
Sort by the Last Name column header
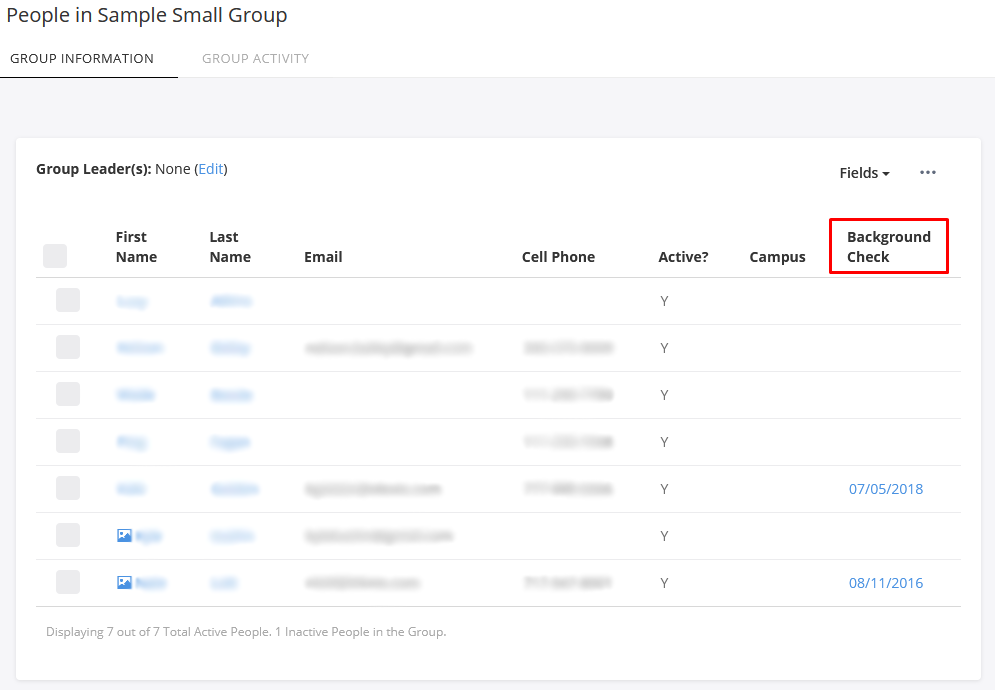(230, 247)
